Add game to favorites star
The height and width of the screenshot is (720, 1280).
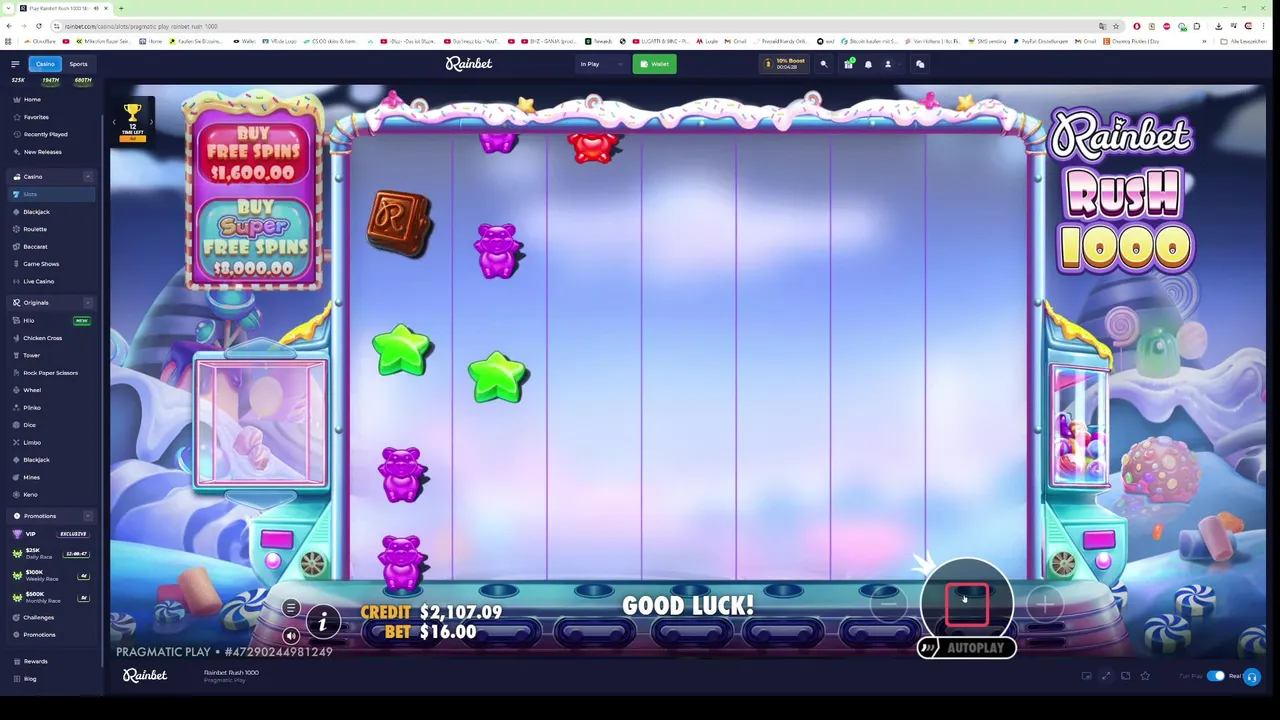[x=1145, y=676]
